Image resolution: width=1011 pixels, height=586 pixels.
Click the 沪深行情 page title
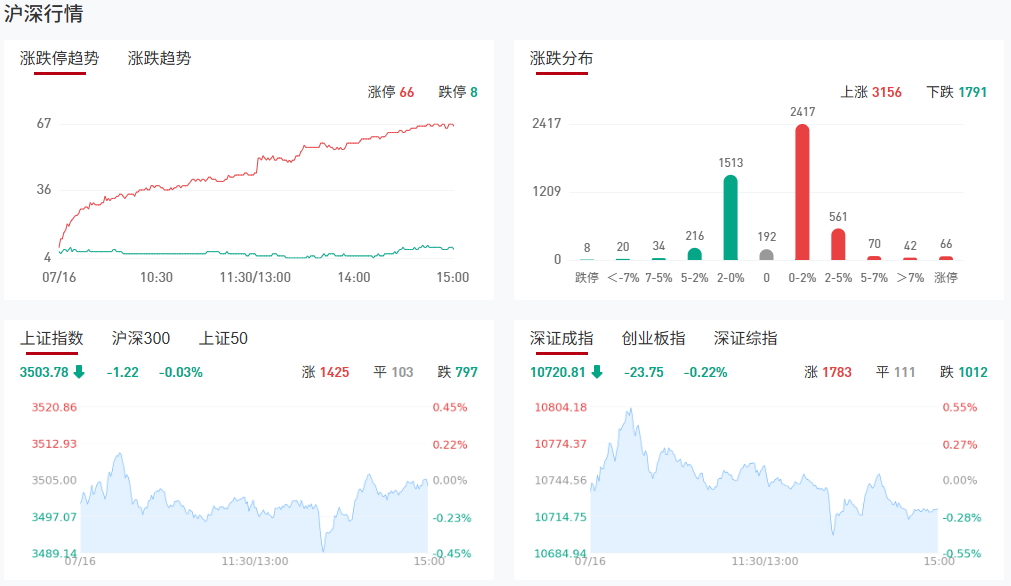coord(44,14)
